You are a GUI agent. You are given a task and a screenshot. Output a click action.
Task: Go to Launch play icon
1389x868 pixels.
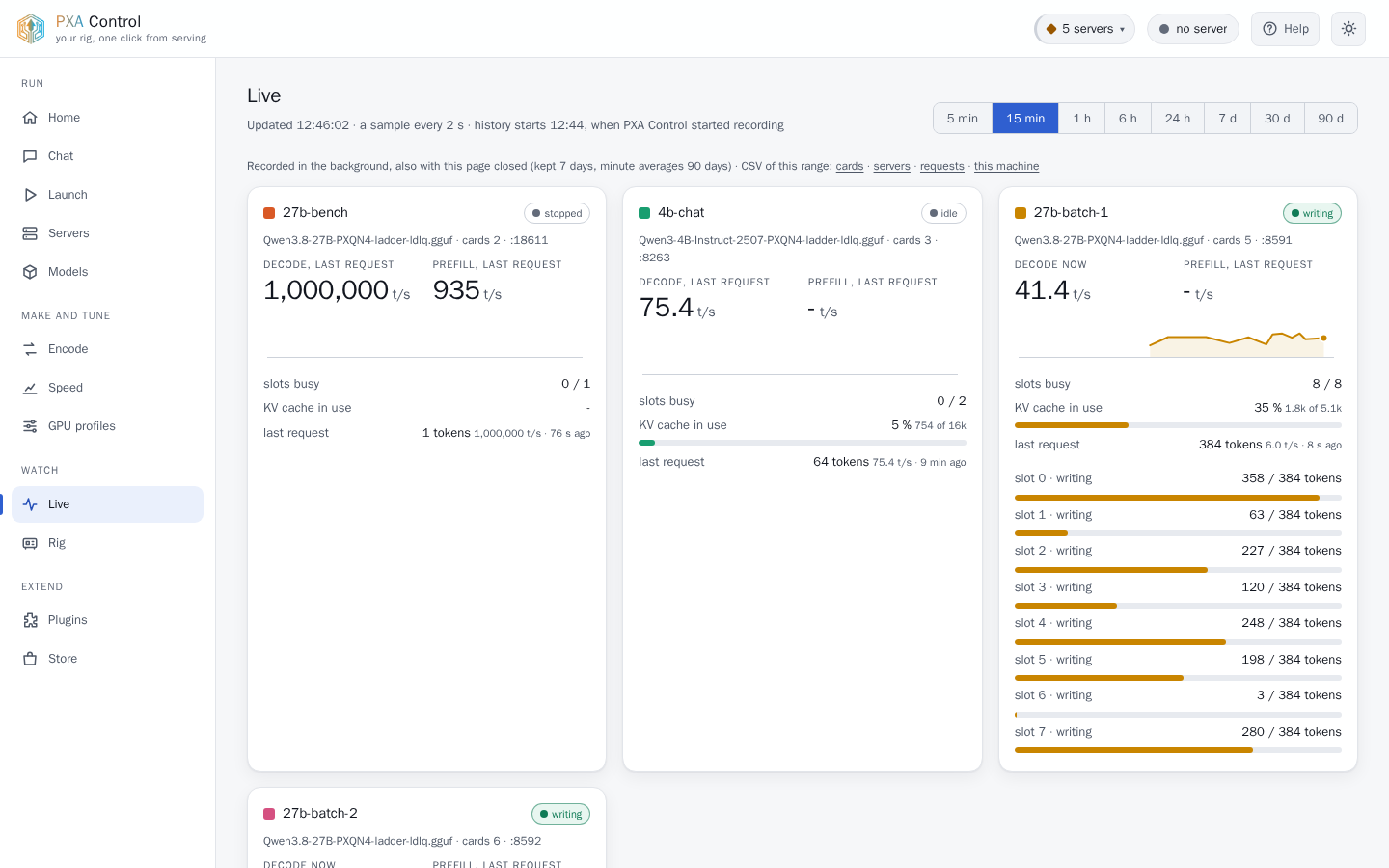point(30,195)
